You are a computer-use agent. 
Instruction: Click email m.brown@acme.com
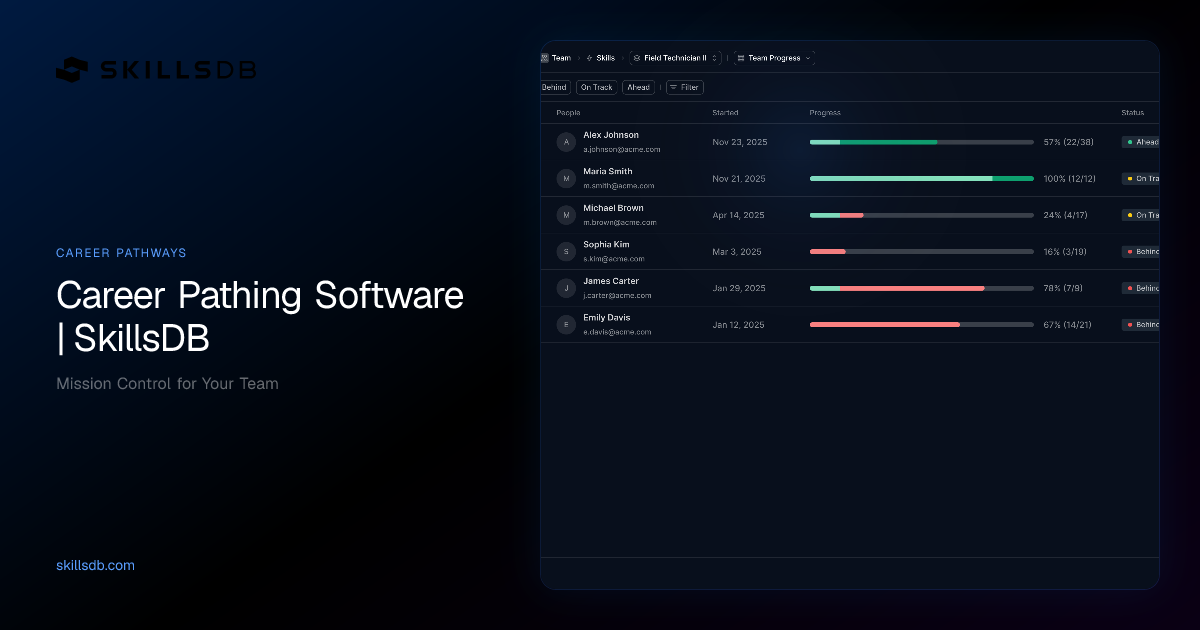620,222
